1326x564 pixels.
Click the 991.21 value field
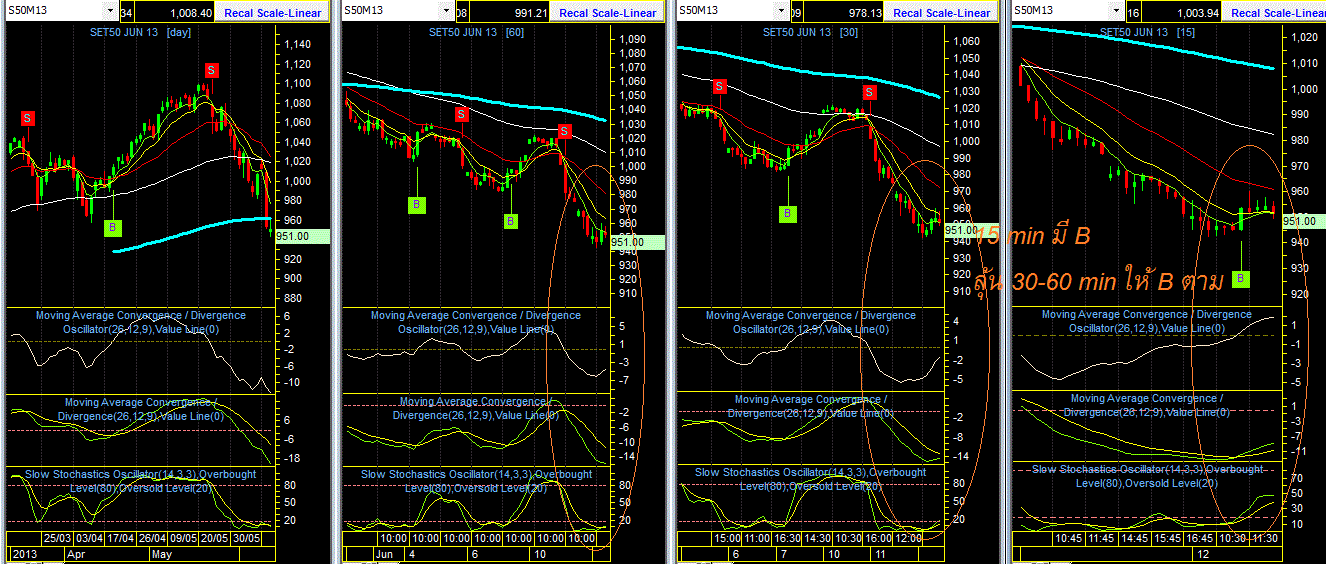(510, 13)
